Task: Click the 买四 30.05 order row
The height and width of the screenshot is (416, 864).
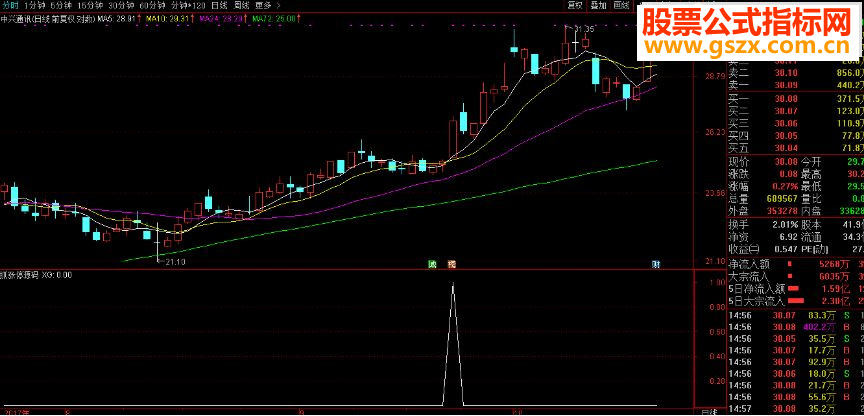Action: click(x=796, y=136)
